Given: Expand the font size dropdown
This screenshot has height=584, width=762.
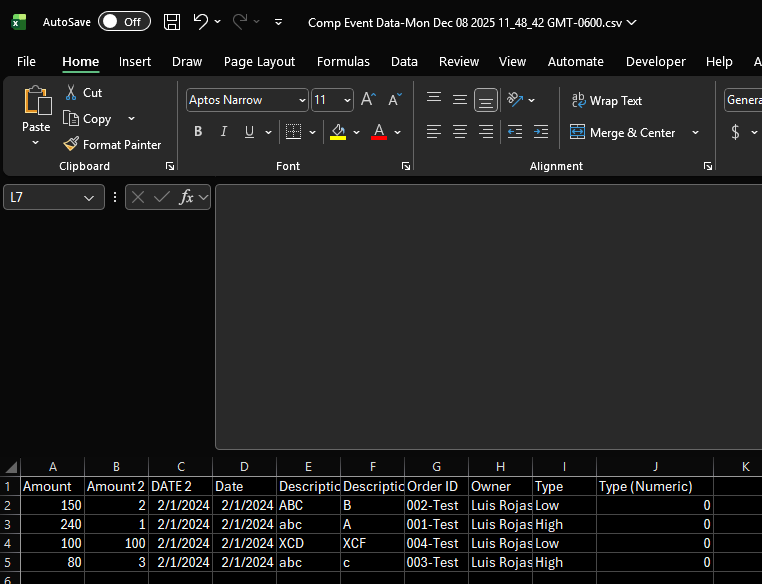Looking at the screenshot, I should pyautogui.click(x=347, y=100).
